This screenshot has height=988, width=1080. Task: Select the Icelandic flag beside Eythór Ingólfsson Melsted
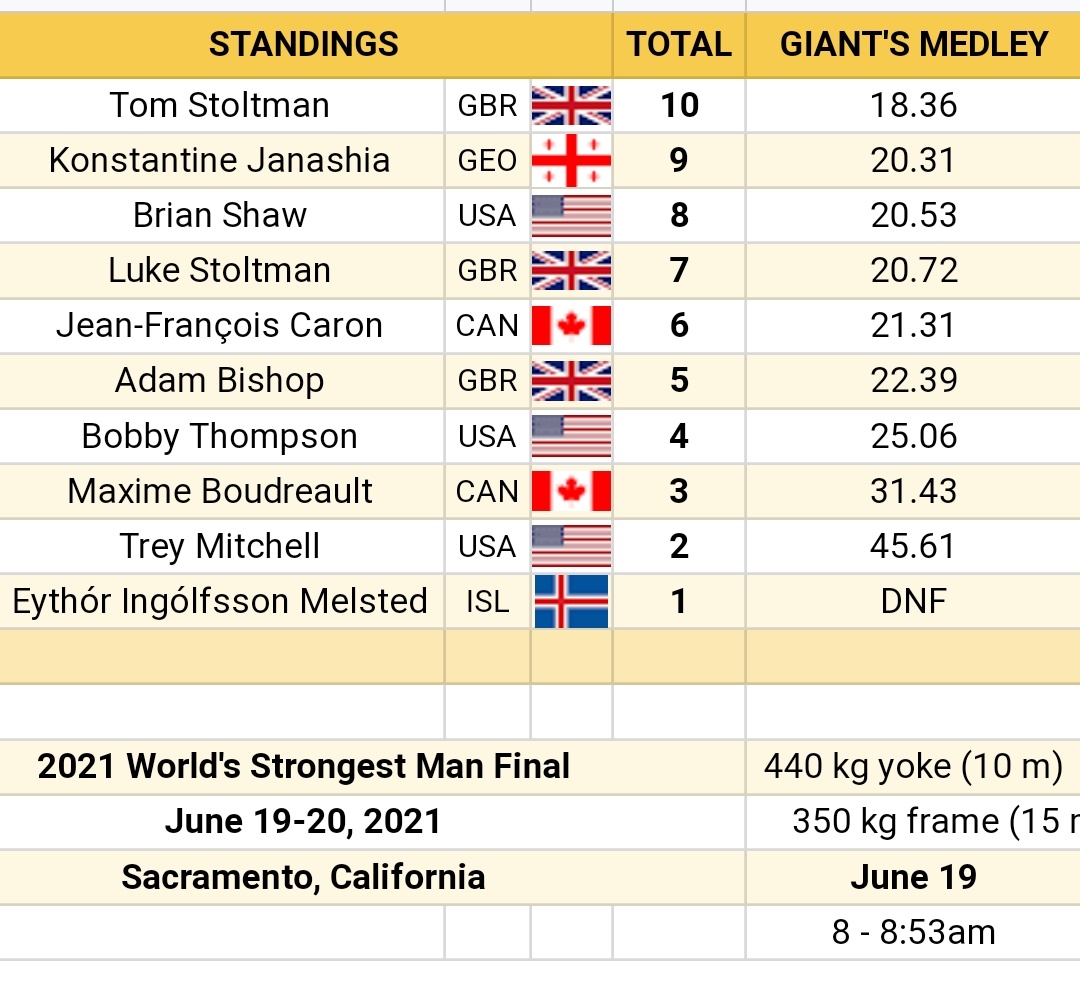pyautogui.click(x=571, y=601)
